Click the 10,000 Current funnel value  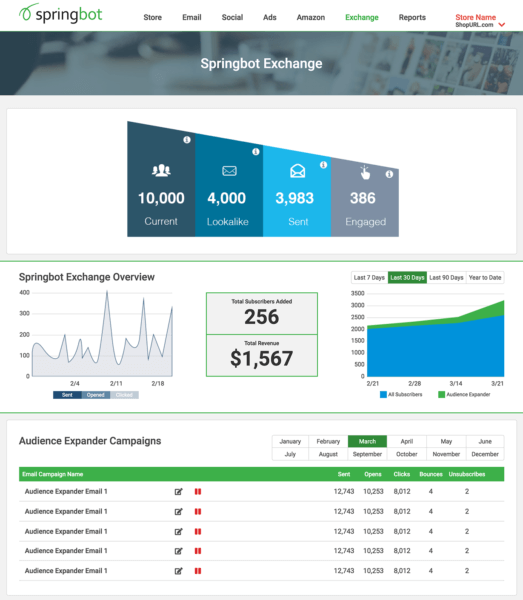[161, 198]
